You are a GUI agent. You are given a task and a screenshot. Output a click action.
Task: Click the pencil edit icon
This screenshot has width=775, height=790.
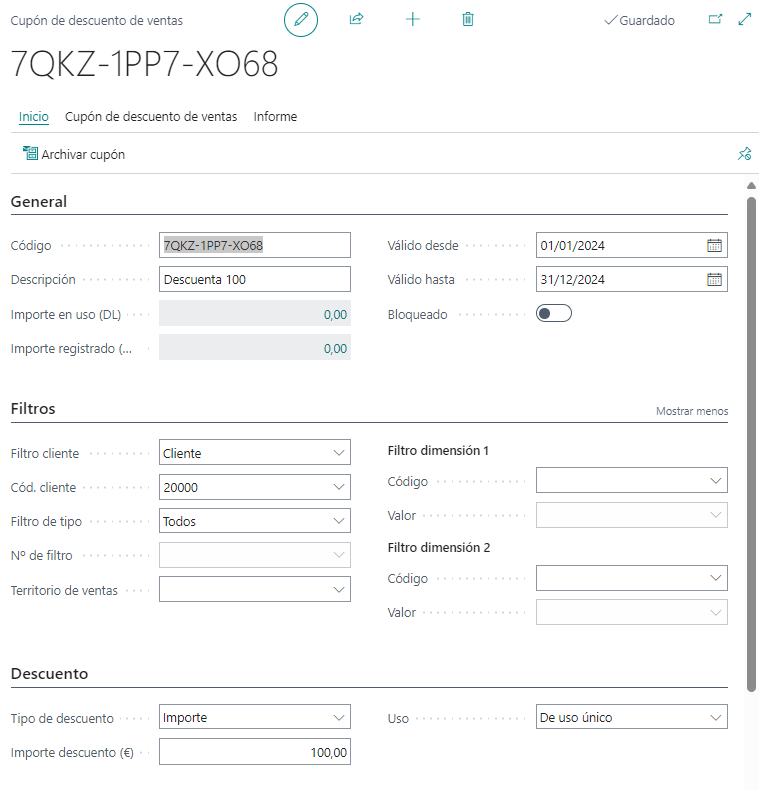301,20
